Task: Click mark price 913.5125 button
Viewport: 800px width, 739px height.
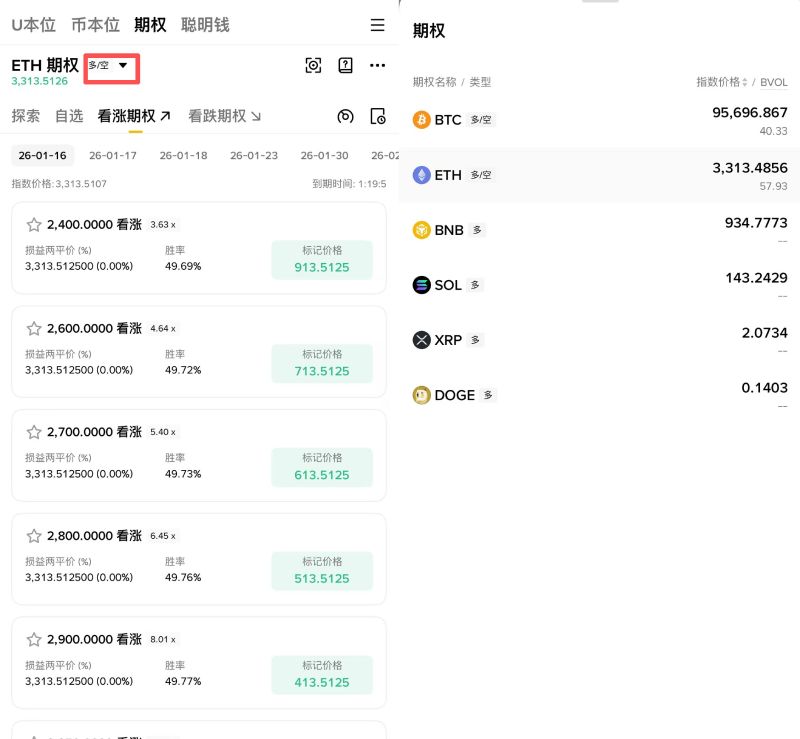Action: 322,260
